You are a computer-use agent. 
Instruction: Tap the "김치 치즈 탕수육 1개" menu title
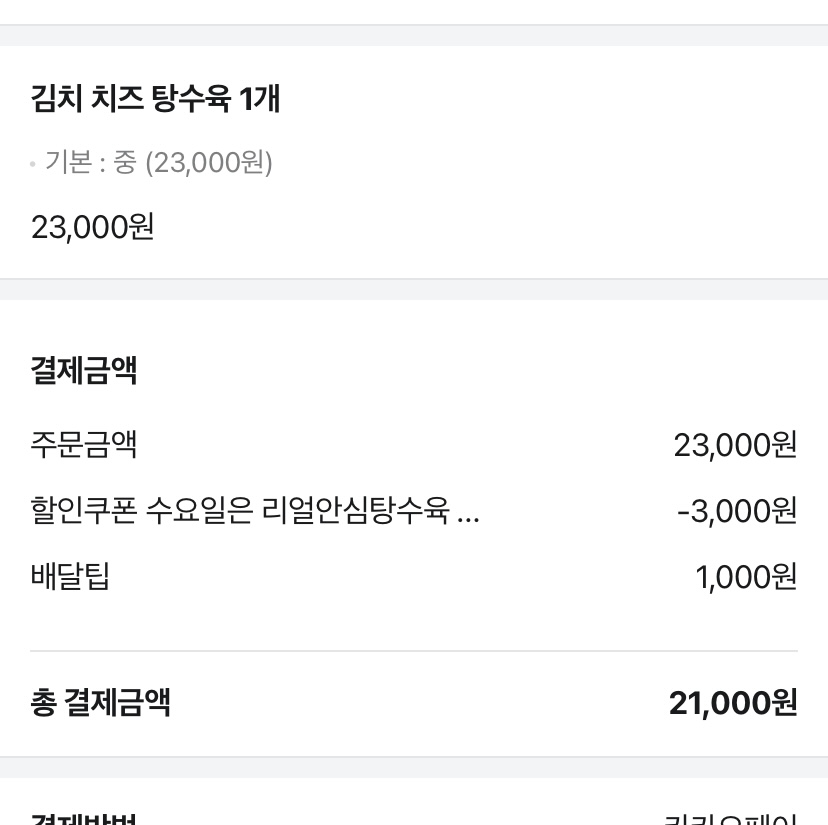[155, 99]
